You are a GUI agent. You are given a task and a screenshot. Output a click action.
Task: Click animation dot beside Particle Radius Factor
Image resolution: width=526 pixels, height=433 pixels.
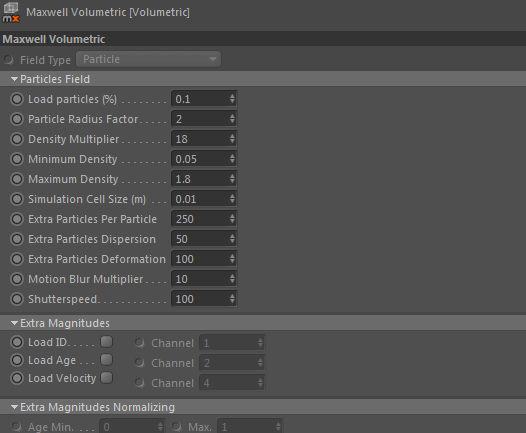point(17,119)
